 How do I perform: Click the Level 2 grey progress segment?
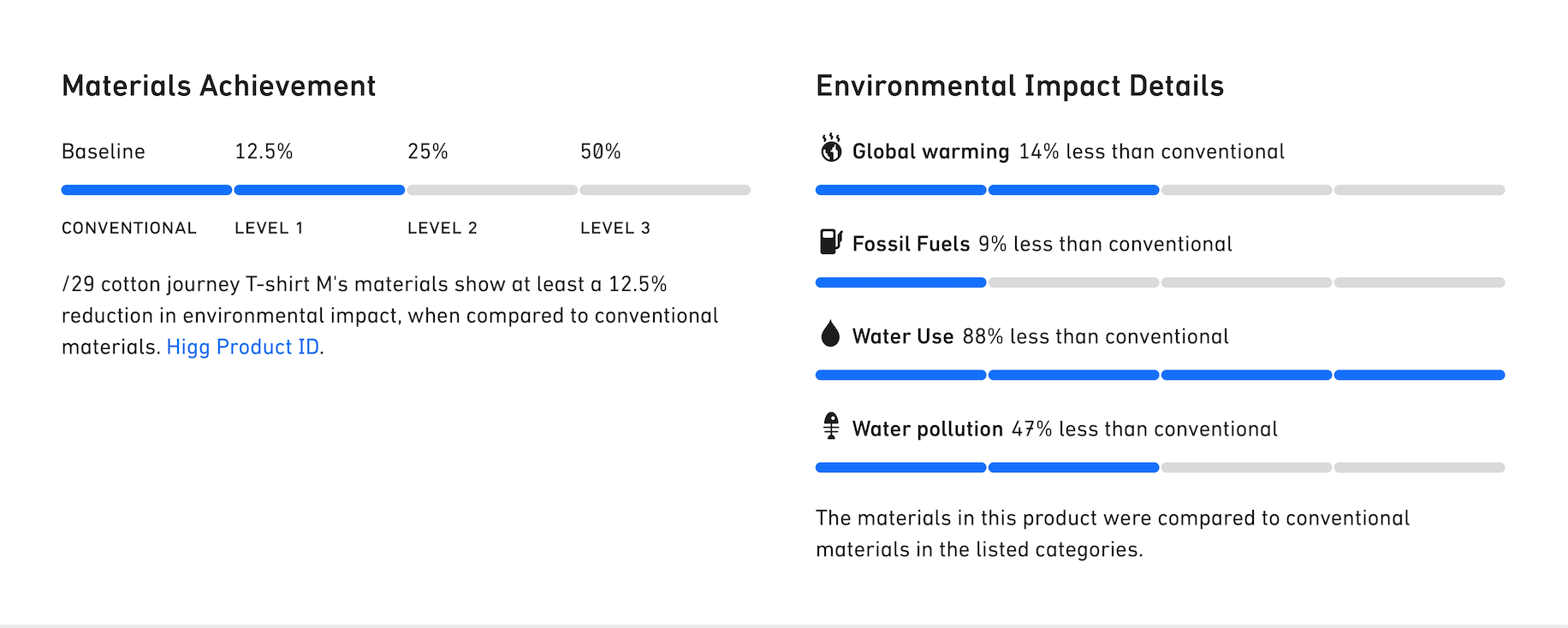tap(492, 190)
